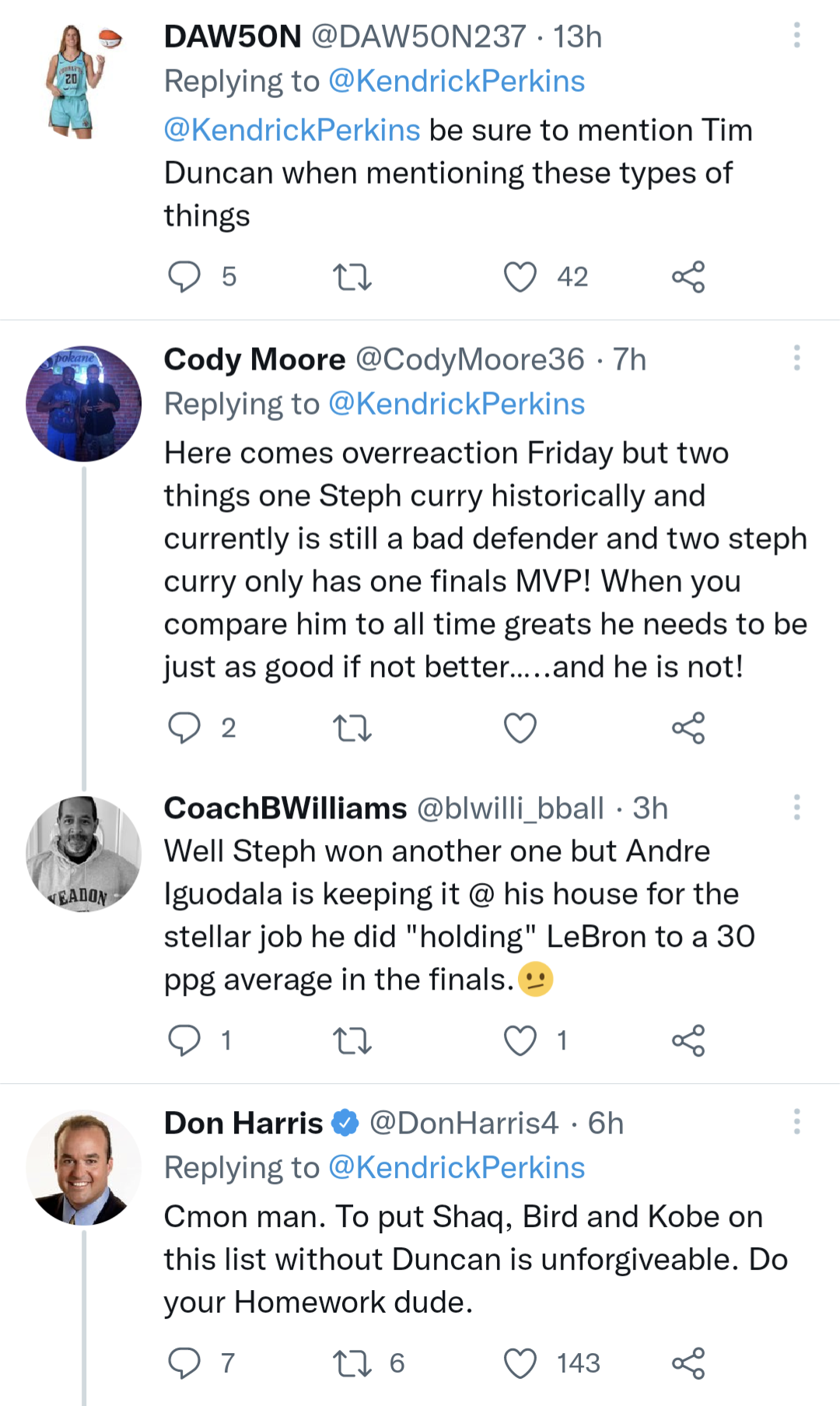Reply to DAW5ON's tweet

coord(184,277)
